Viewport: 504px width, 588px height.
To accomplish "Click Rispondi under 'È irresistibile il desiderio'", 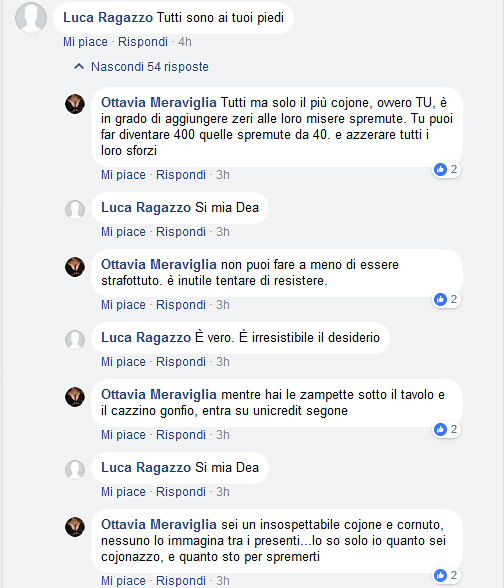I will pos(181,362).
